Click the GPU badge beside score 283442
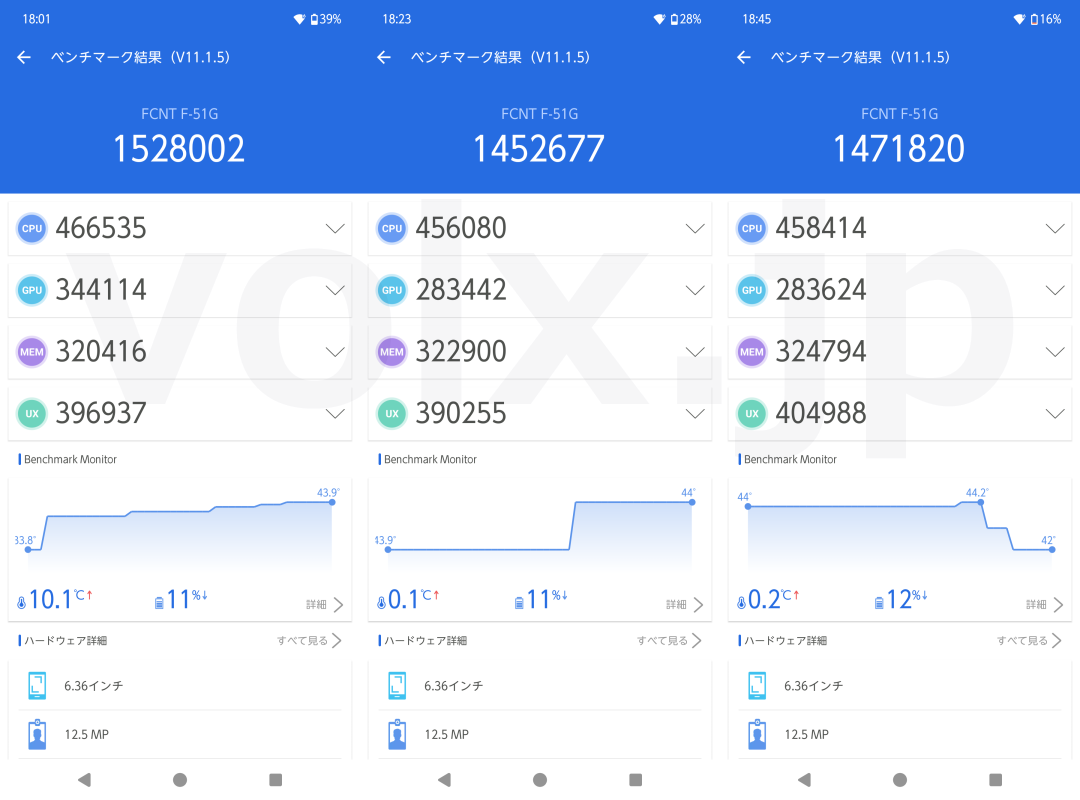 [x=392, y=290]
